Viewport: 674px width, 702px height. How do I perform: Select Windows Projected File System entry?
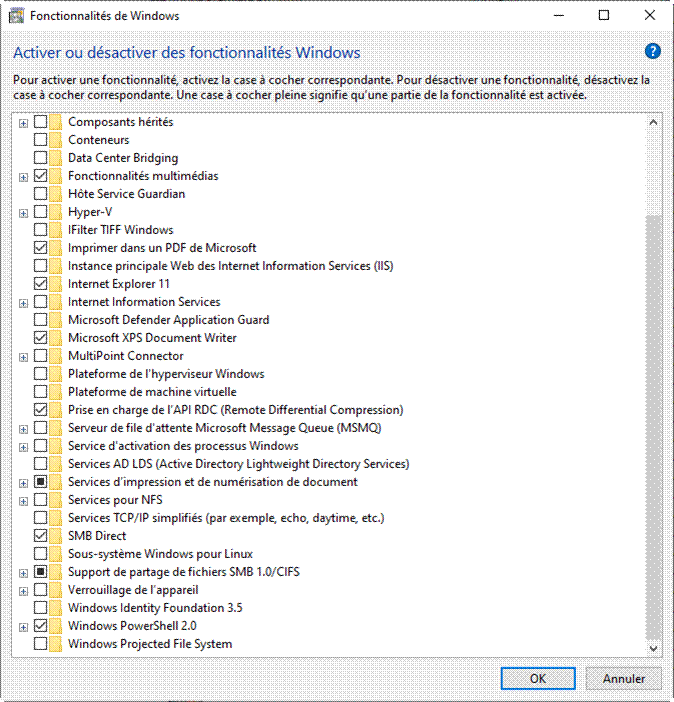click(149, 644)
